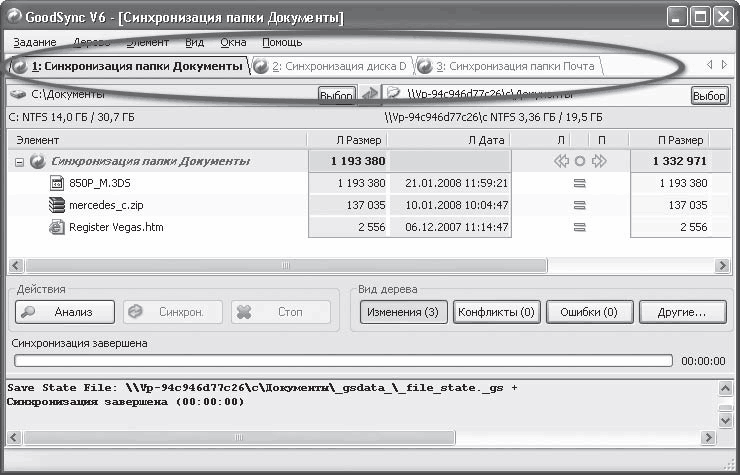The width and height of the screenshot is (740, 475).
Task: Click the Синхрон. button
Action: 173,312
